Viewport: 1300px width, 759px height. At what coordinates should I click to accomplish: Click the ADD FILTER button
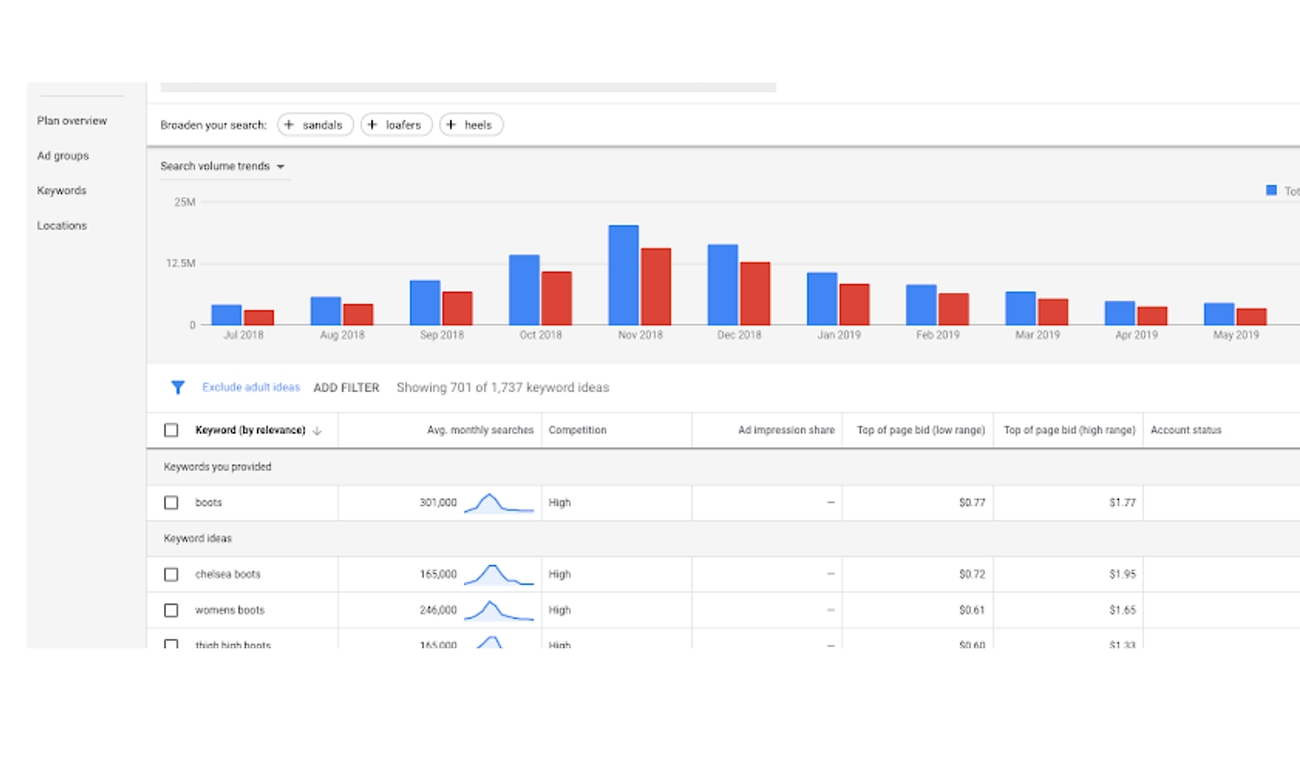346,388
